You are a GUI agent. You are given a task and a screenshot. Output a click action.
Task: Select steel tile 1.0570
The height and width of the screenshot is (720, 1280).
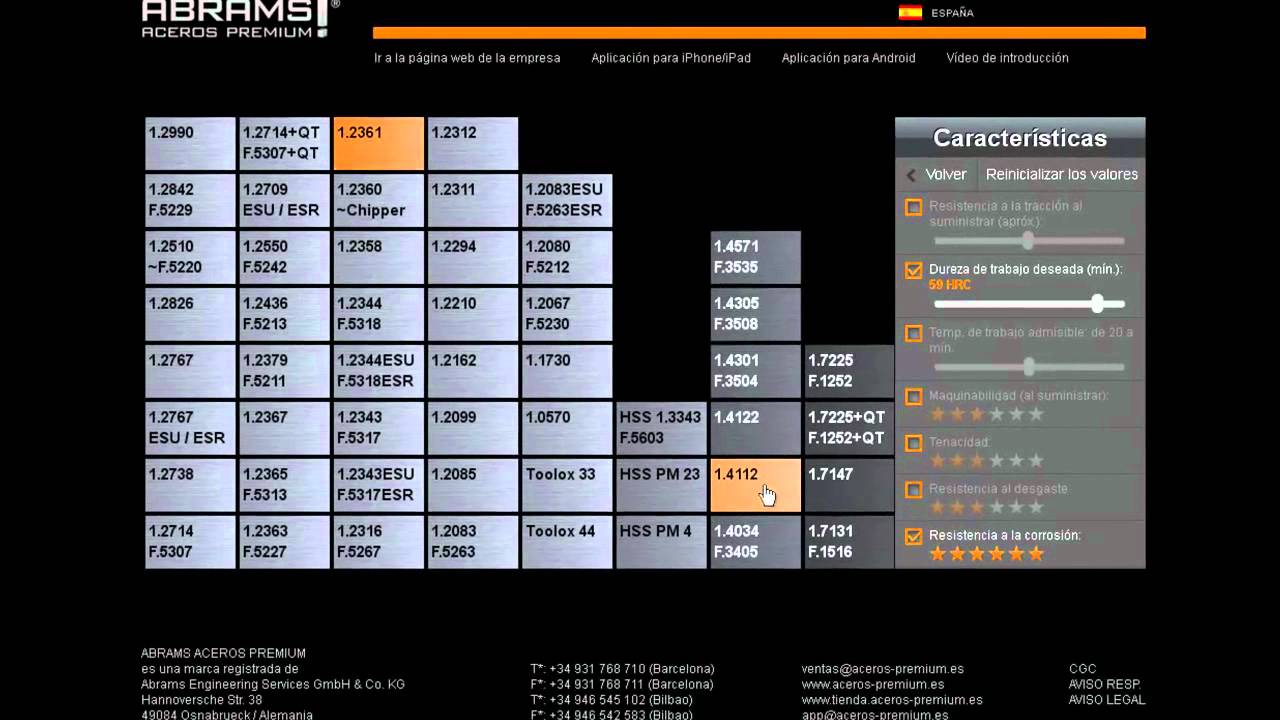pos(567,428)
